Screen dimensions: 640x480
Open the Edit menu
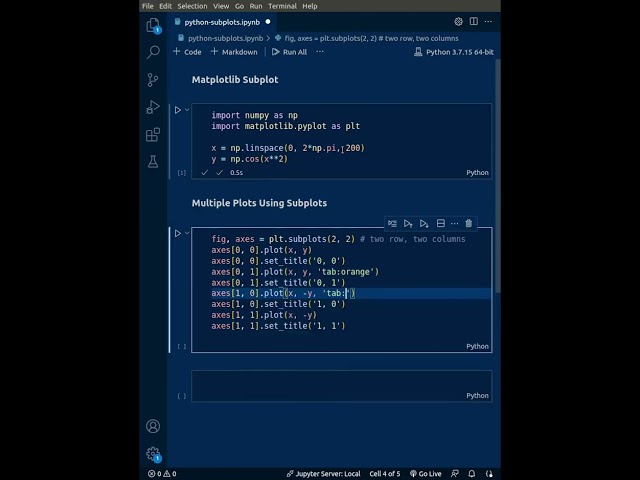[165, 6]
